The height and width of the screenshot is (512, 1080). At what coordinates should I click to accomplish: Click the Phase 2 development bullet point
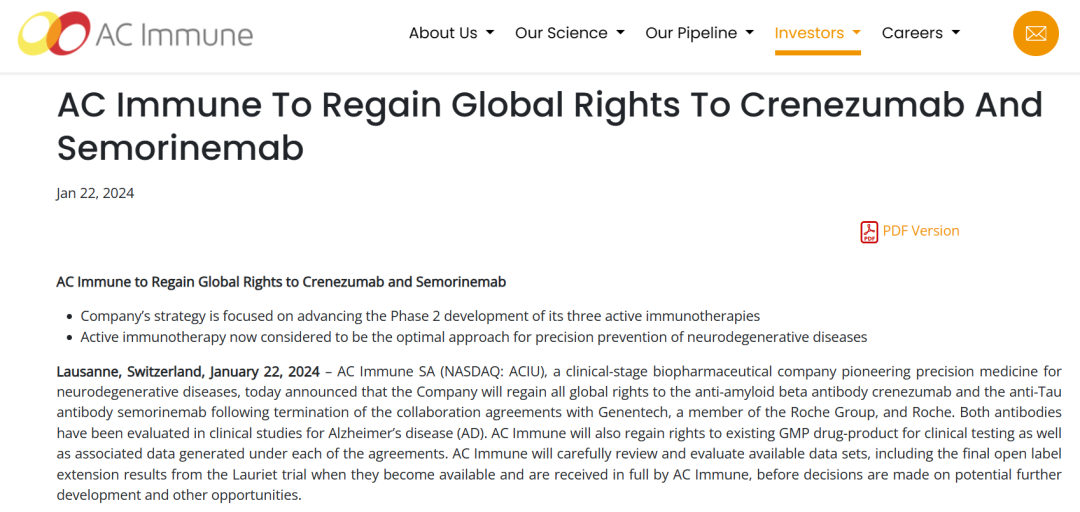pos(420,316)
